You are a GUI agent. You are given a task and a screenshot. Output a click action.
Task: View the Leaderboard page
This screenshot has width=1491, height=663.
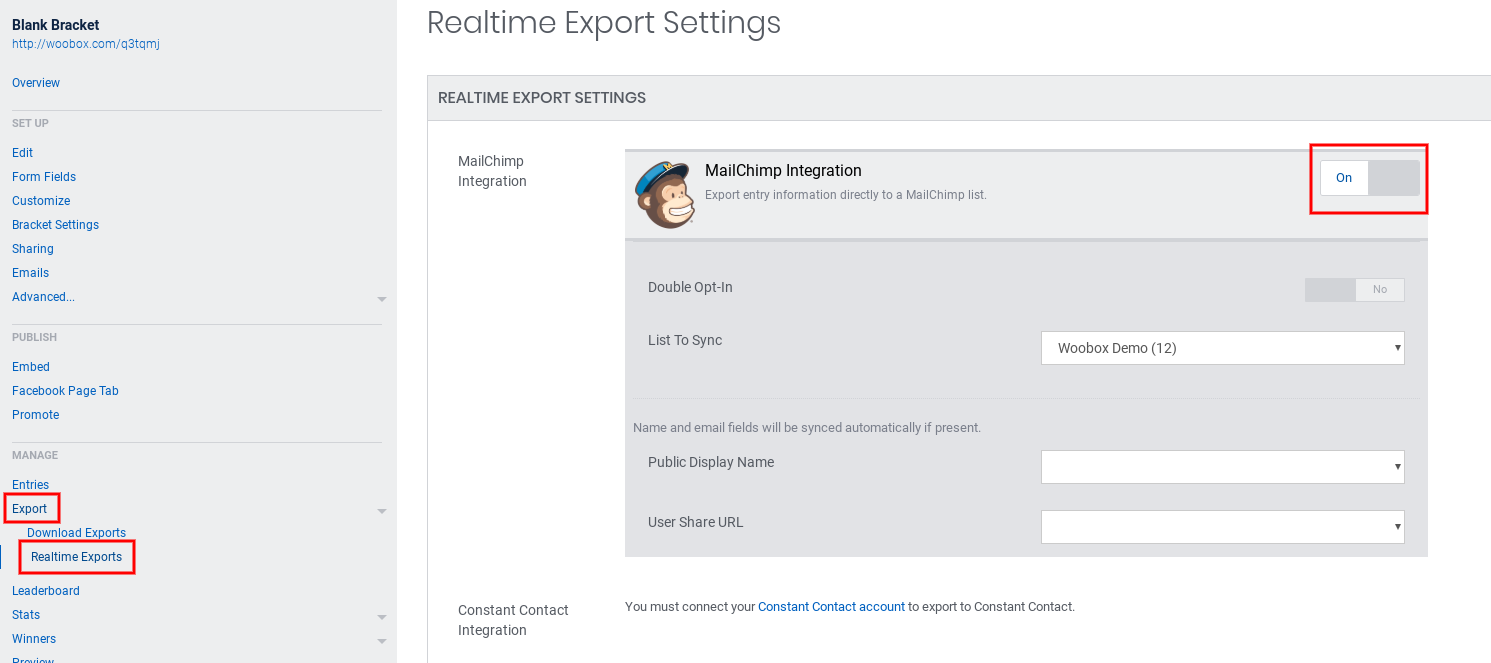click(46, 591)
